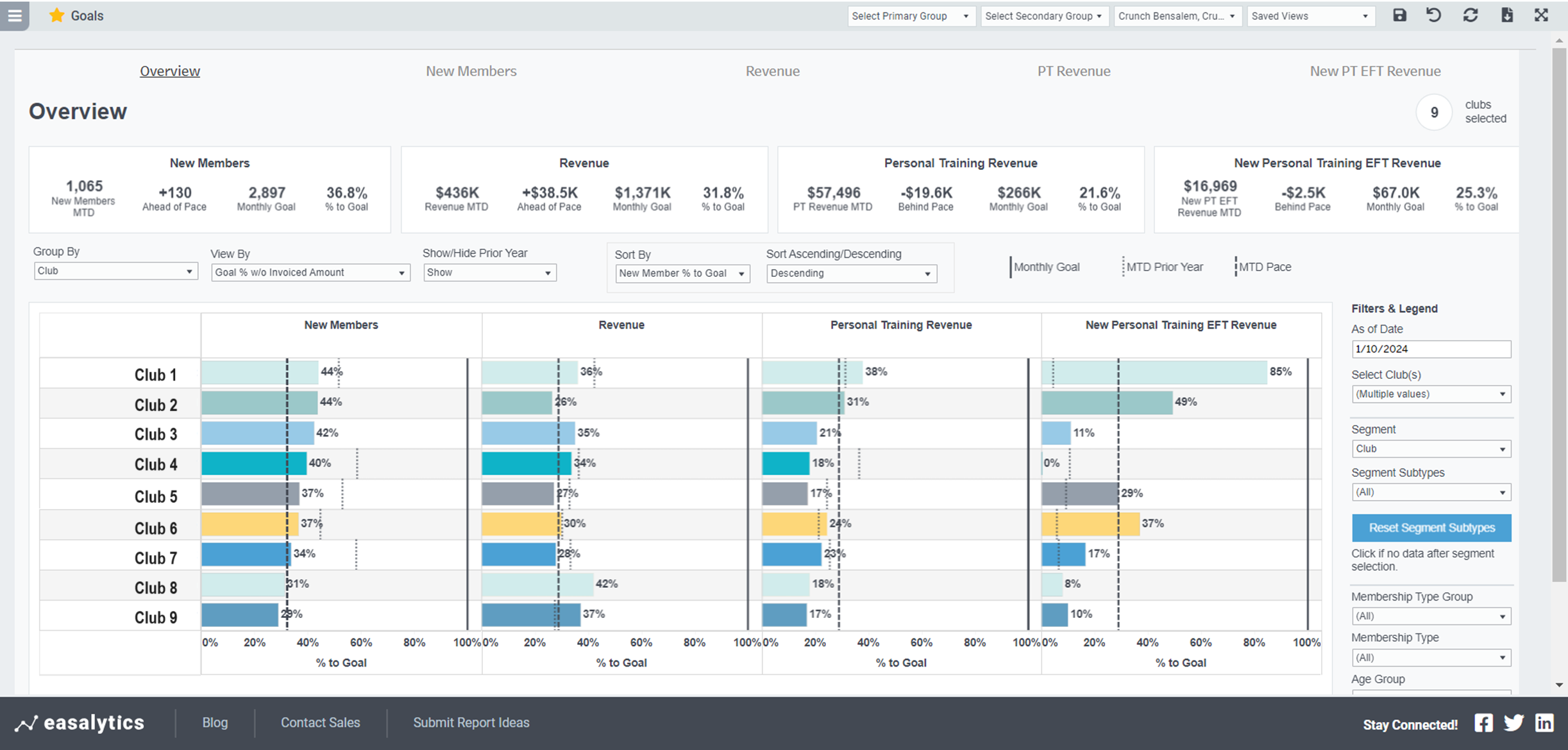Save the current view
Screen dimensions: 1568x750
click(1400, 15)
